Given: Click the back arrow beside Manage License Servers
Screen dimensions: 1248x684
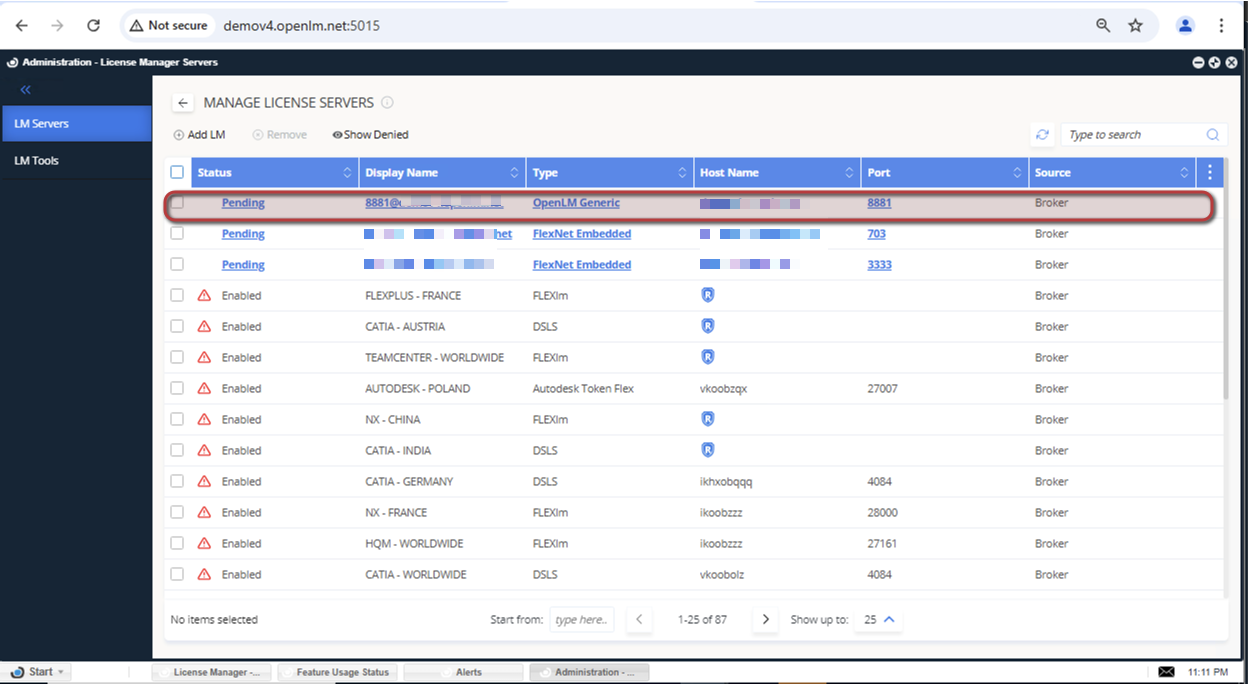Looking at the screenshot, I should pos(183,103).
